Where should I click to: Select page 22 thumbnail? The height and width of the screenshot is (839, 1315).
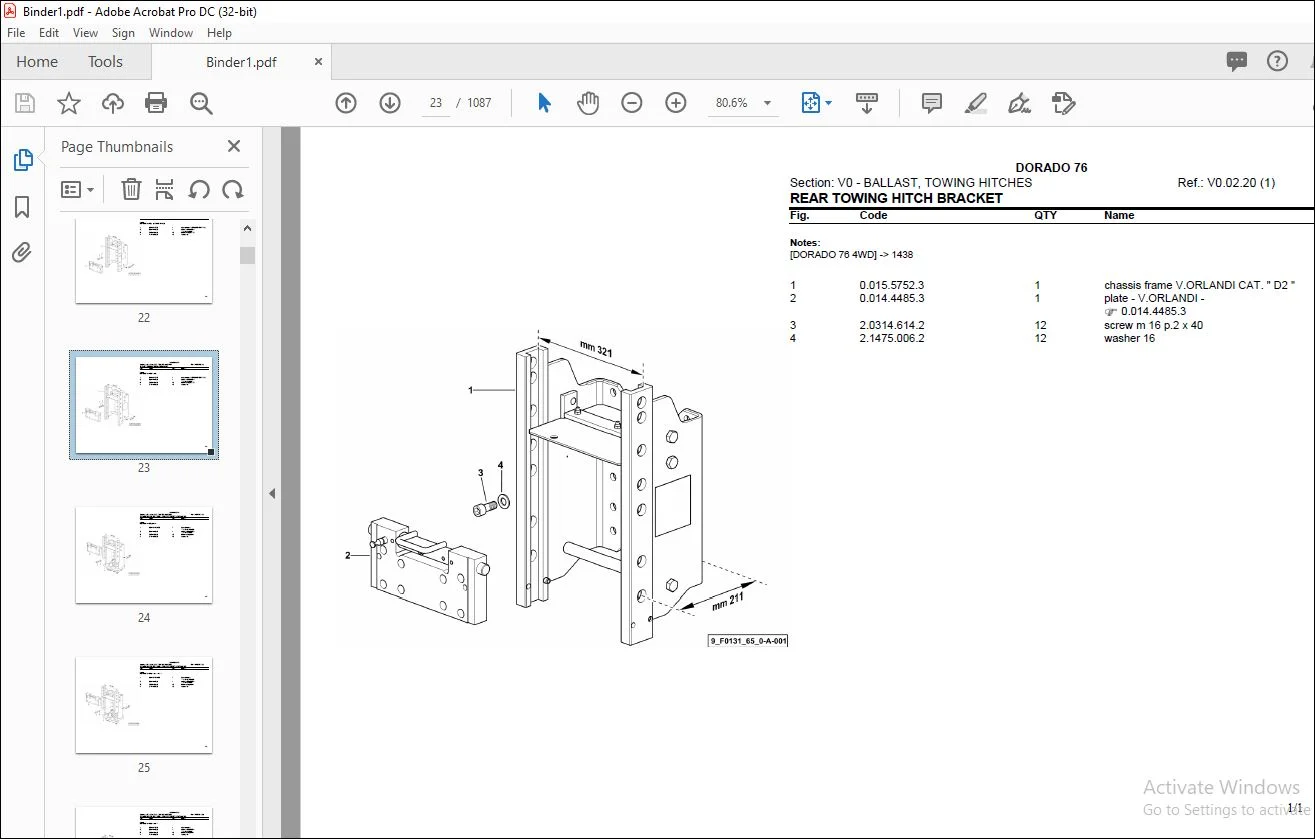(144, 260)
